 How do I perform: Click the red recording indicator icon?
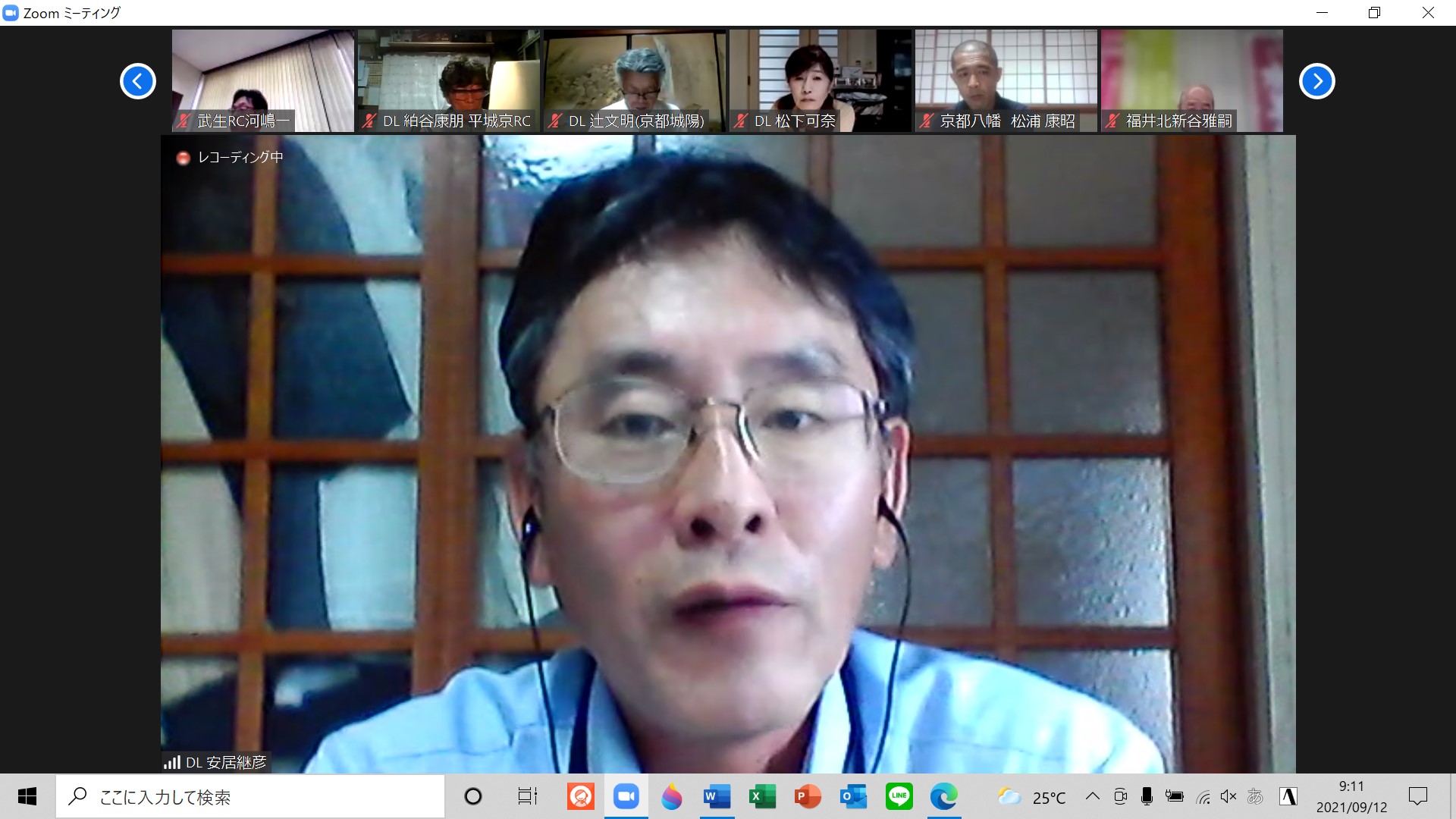click(183, 158)
